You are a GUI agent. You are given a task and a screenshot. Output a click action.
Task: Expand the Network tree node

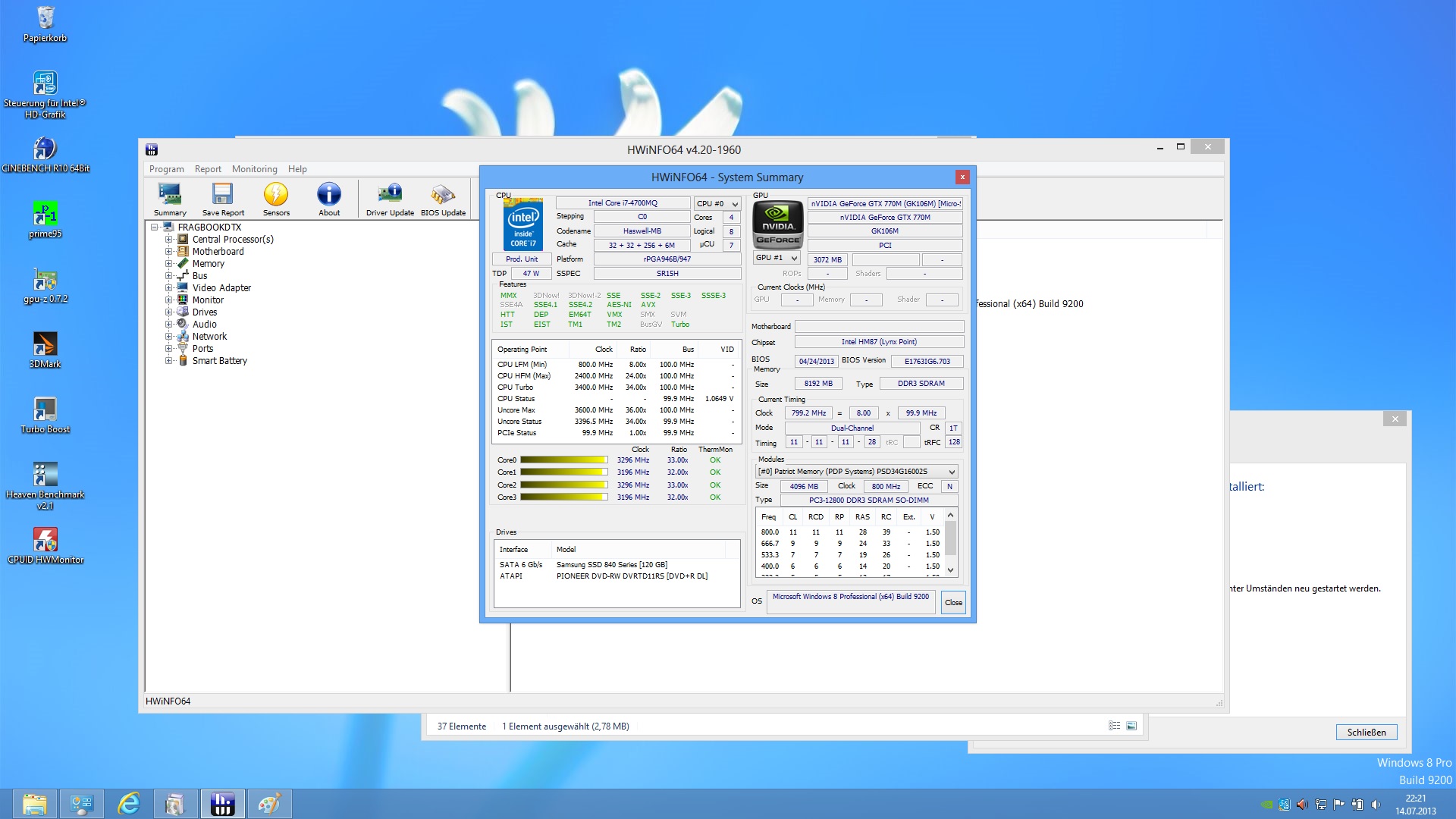169,336
